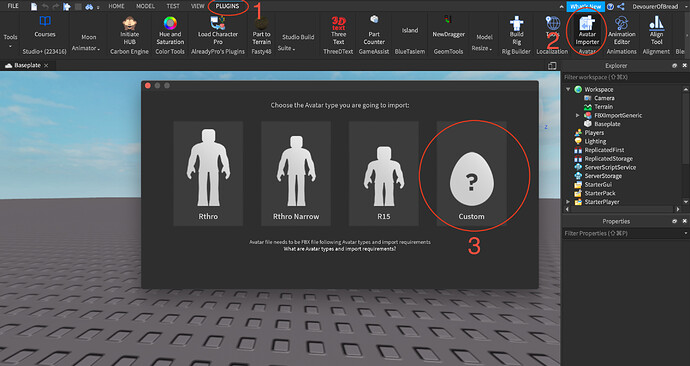The width and height of the screenshot is (690, 366).
Task: Launch Initiate HUB from Carbon Engine
Action: tap(129, 31)
